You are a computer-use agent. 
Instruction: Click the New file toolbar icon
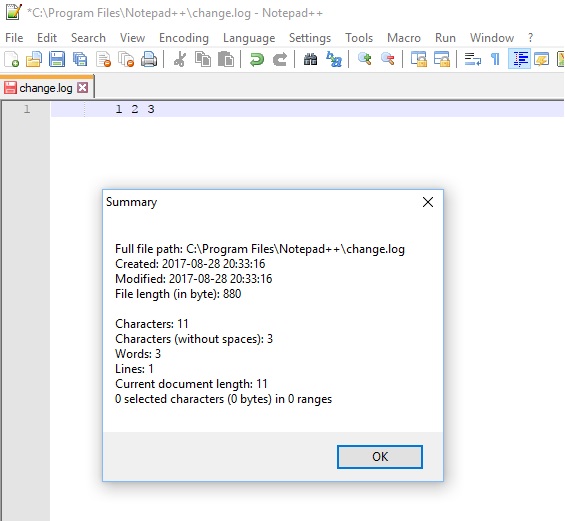click(11, 59)
